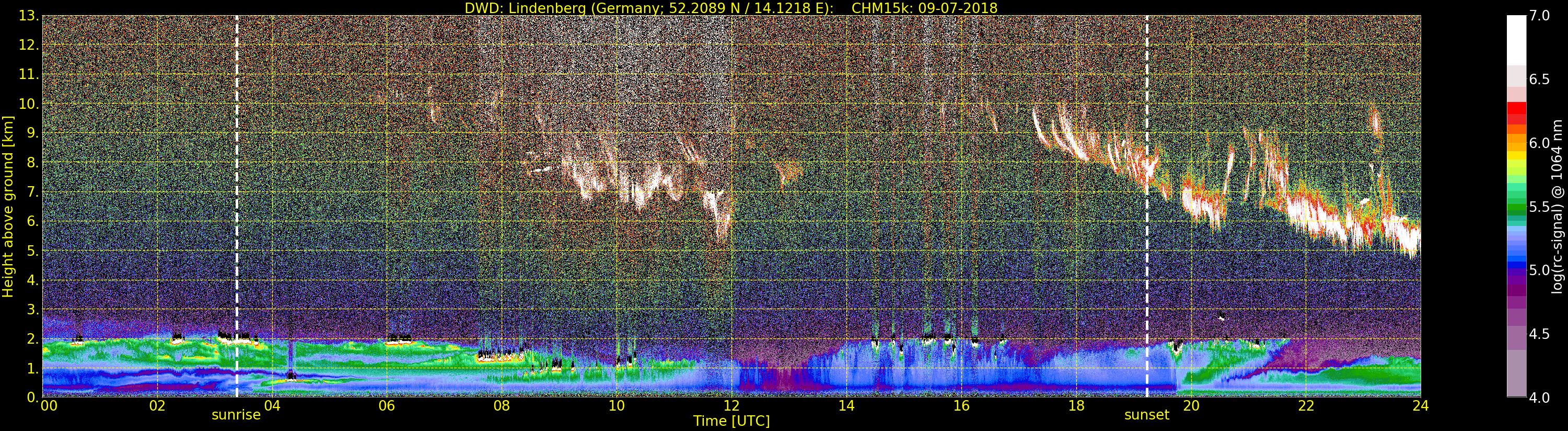Viewport: 1568px width, 431px height.
Task: Click time-axis tick label '10'
Action: pos(617,406)
